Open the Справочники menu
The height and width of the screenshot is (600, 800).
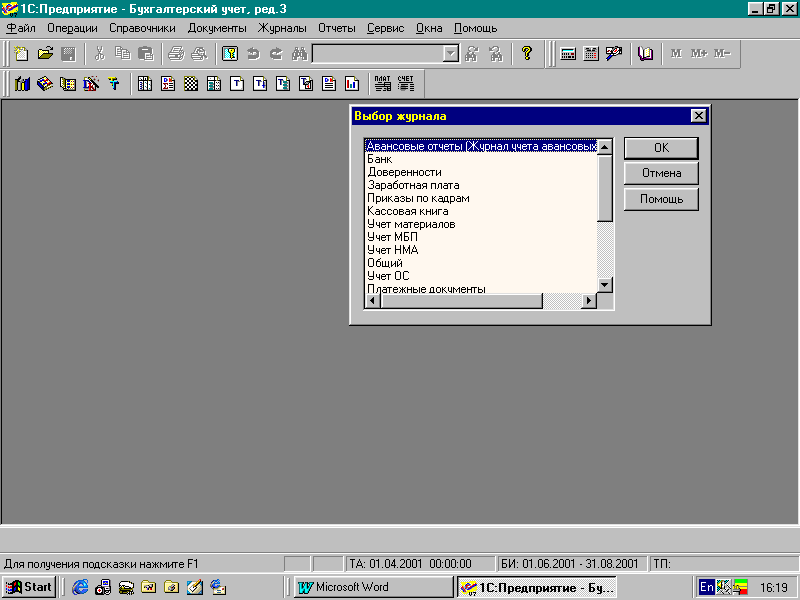142,28
